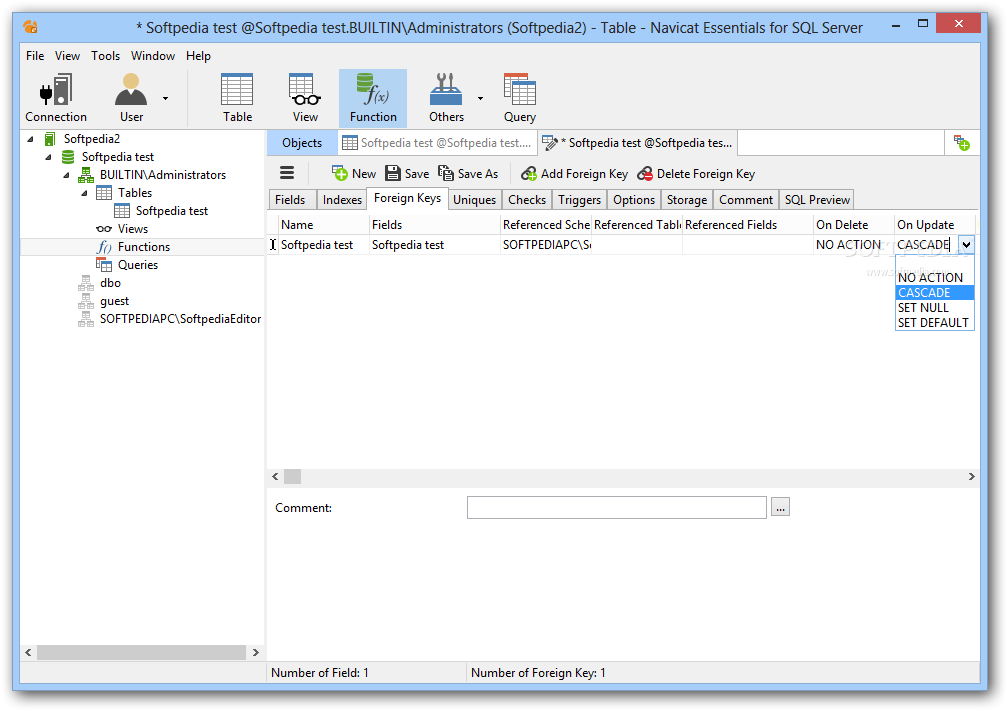
Task: Select the Functions node in the tree
Action: 143,247
